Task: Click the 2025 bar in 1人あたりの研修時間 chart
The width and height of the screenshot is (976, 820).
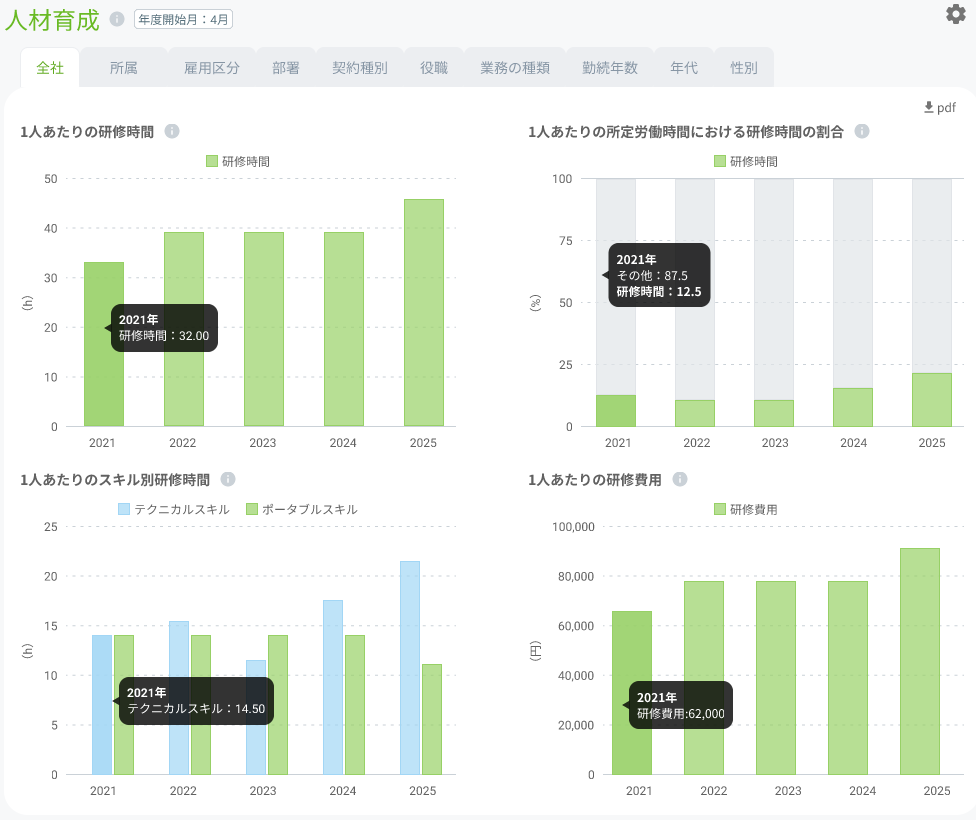Action: point(424,313)
